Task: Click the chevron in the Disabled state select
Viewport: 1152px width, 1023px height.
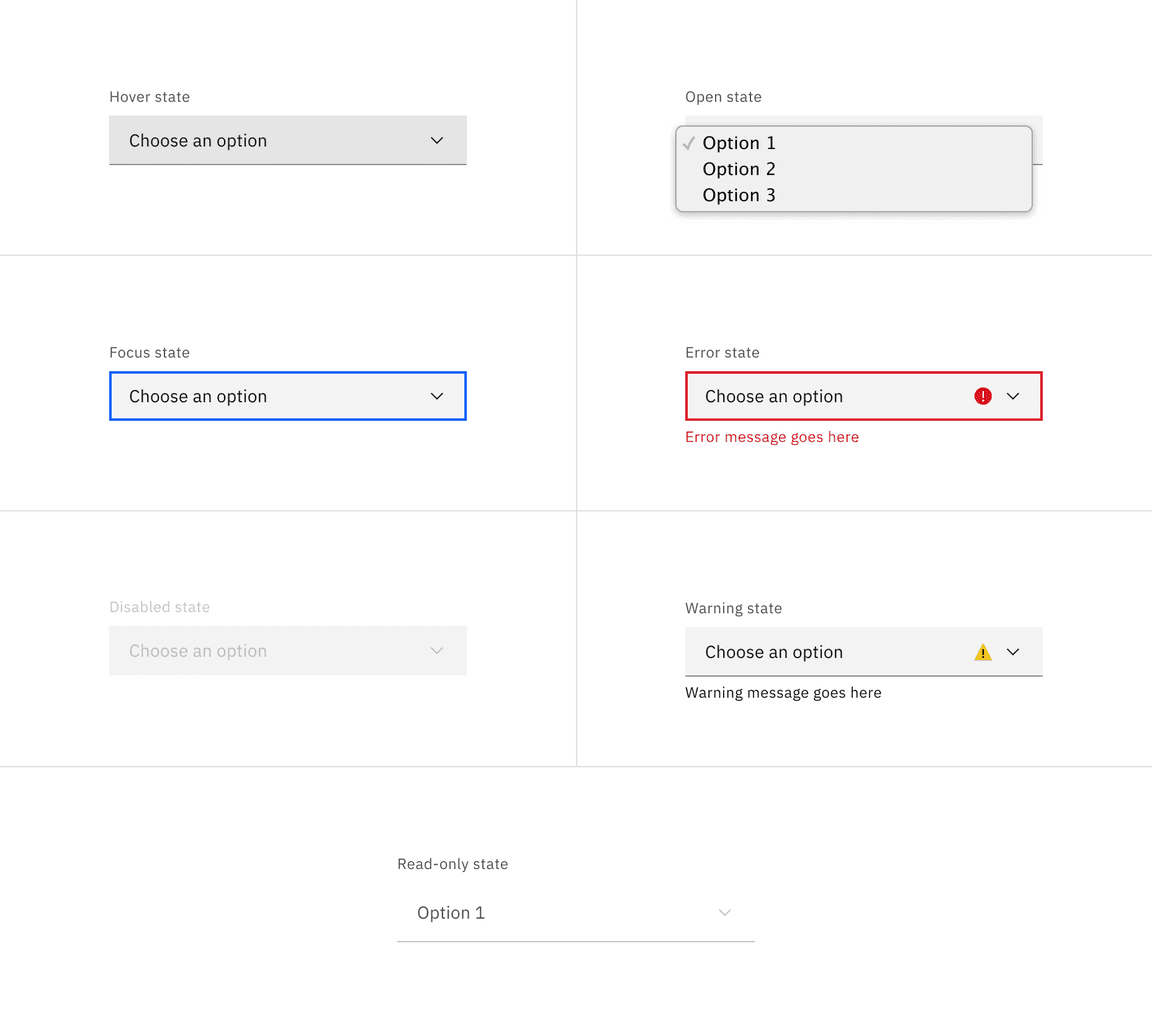Action: tap(437, 651)
